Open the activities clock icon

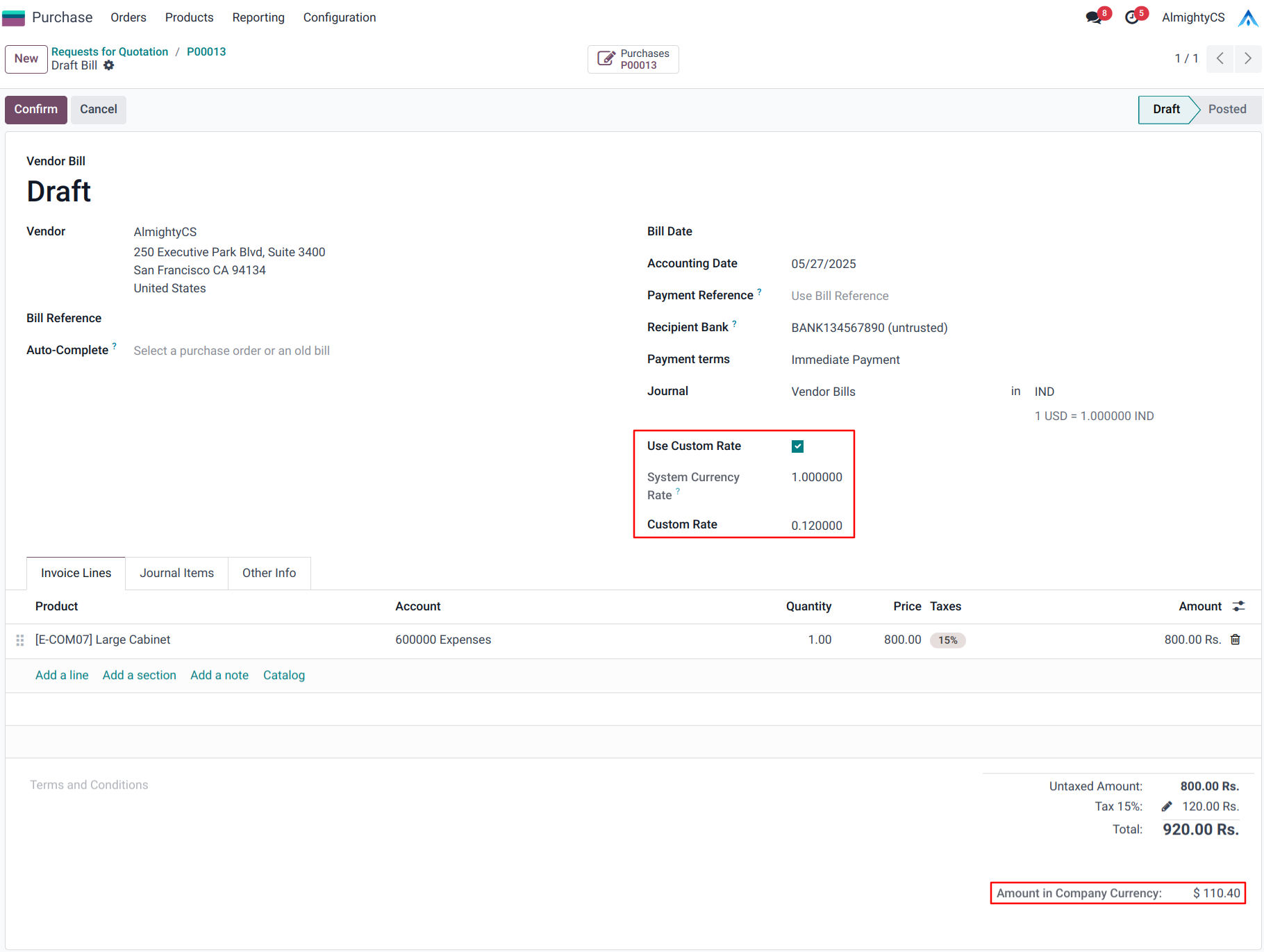coord(1132,17)
